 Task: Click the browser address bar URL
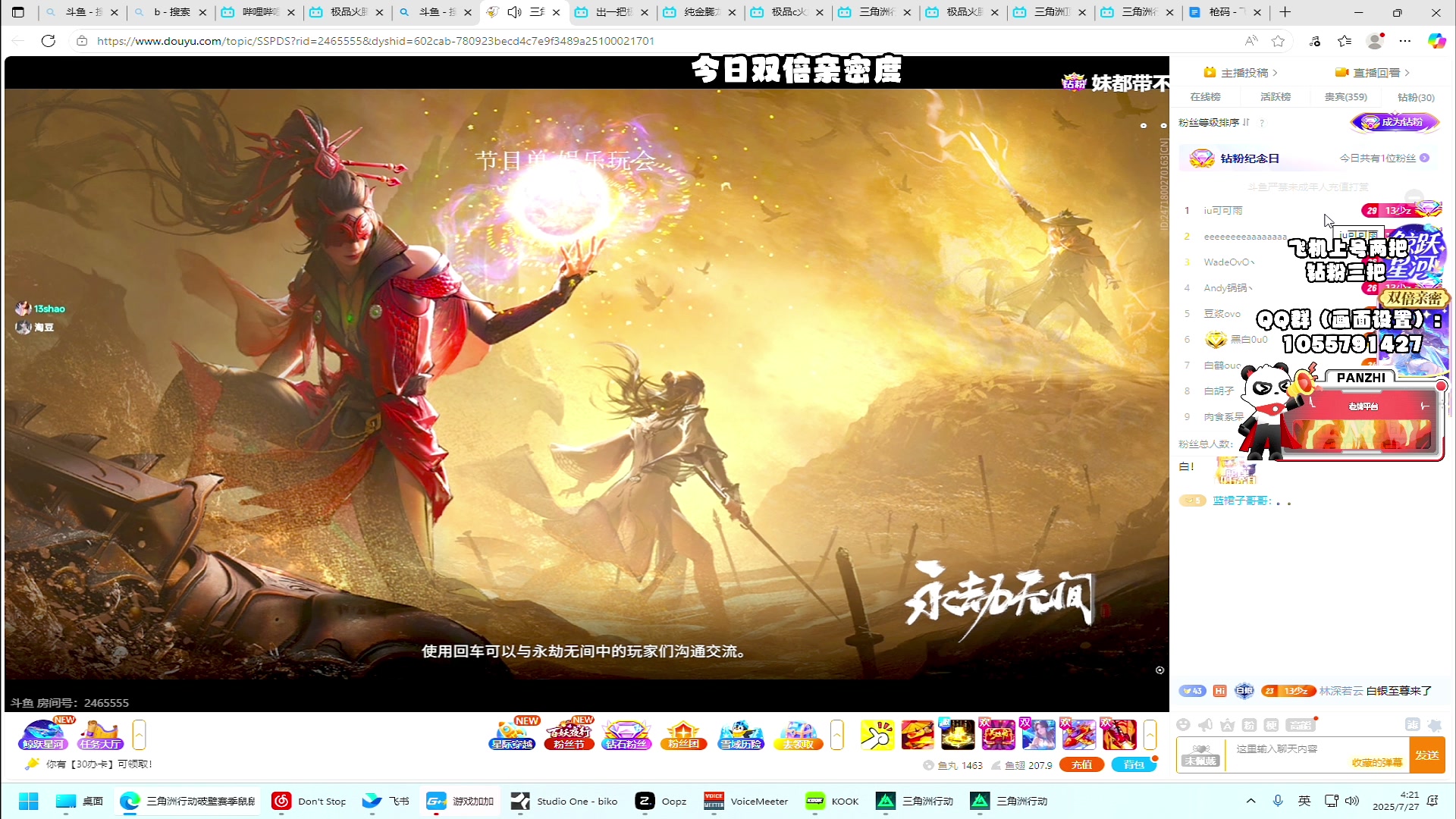(375, 41)
